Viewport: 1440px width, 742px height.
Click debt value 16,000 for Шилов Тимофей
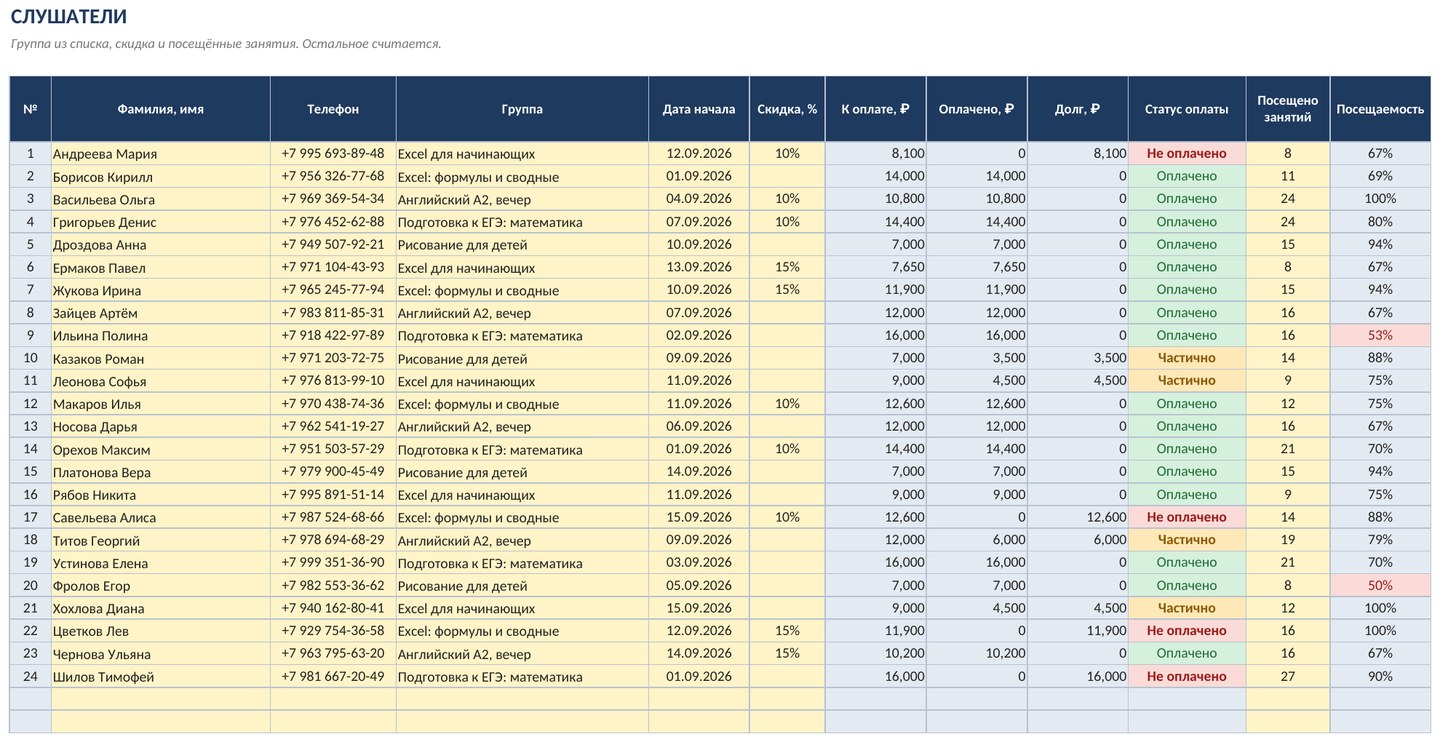pyautogui.click(x=1078, y=677)
